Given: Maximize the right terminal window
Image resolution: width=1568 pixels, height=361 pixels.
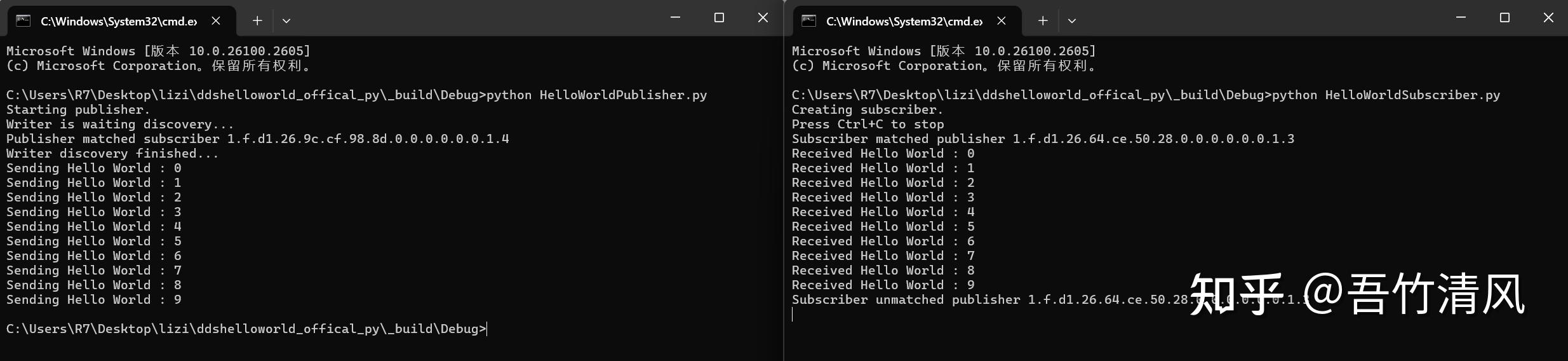Looking at the screenshot, I should [x=1504, y=18].
